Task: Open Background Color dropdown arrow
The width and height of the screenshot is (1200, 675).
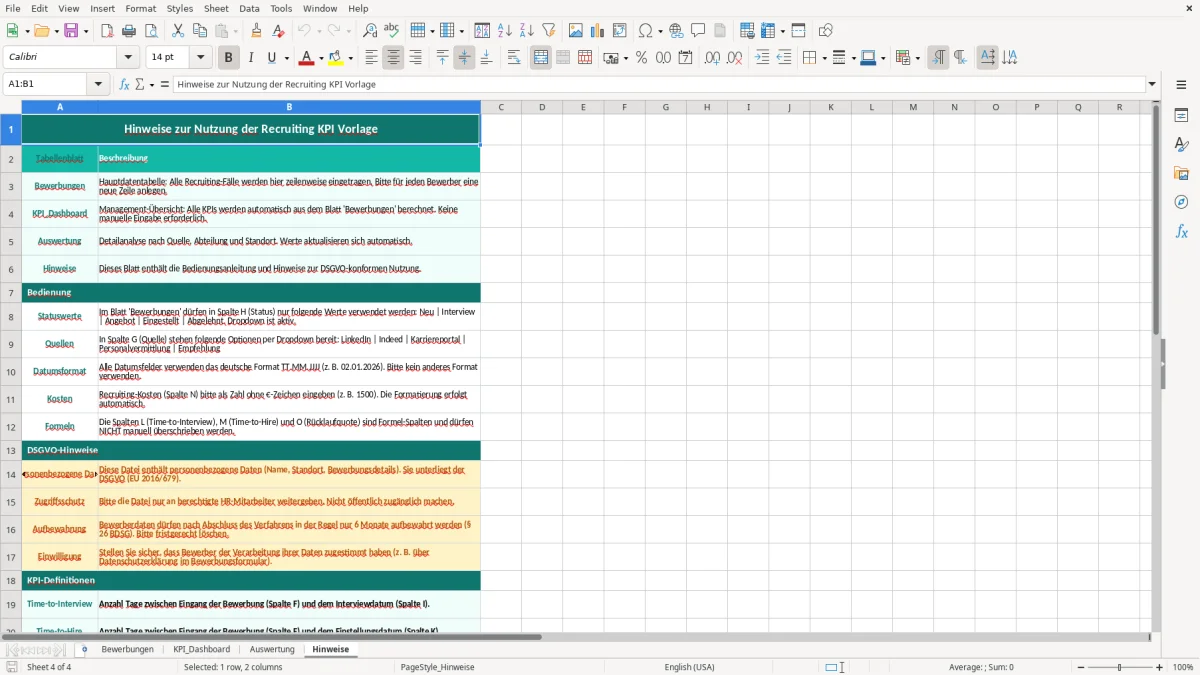Action: pyautogui.click(x=351, y=58)
